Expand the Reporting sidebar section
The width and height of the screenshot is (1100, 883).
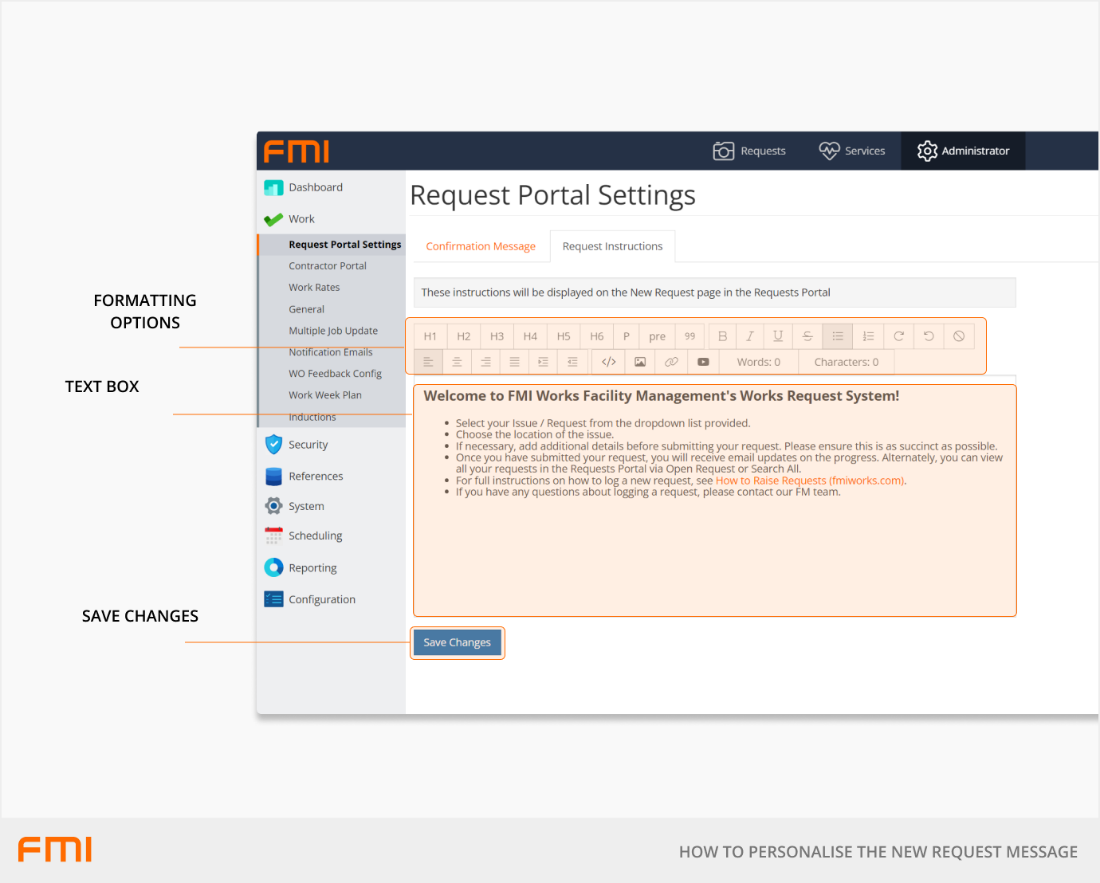[312, 568]
